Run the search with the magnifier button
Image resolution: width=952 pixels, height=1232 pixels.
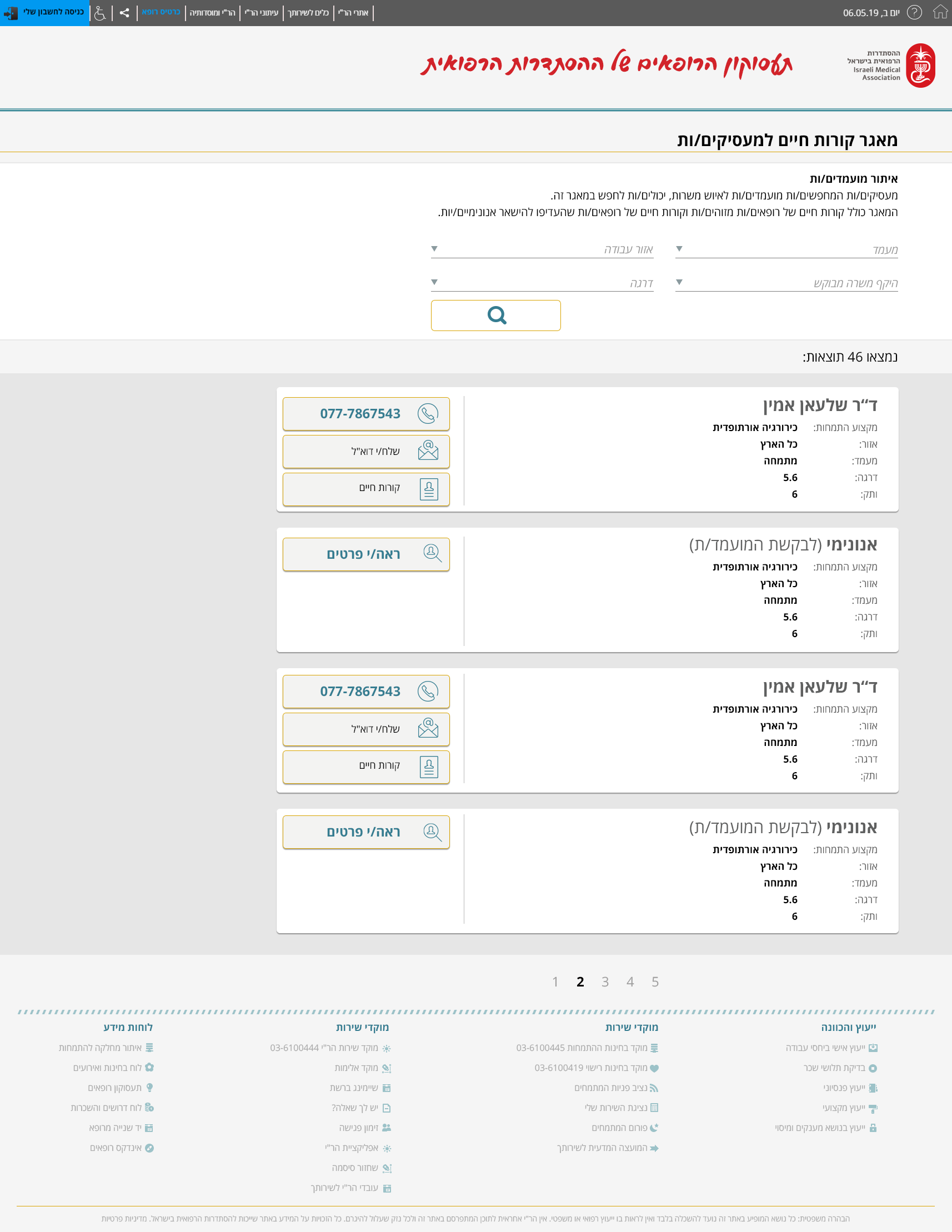pyautogui.click(x=496, y=315)
